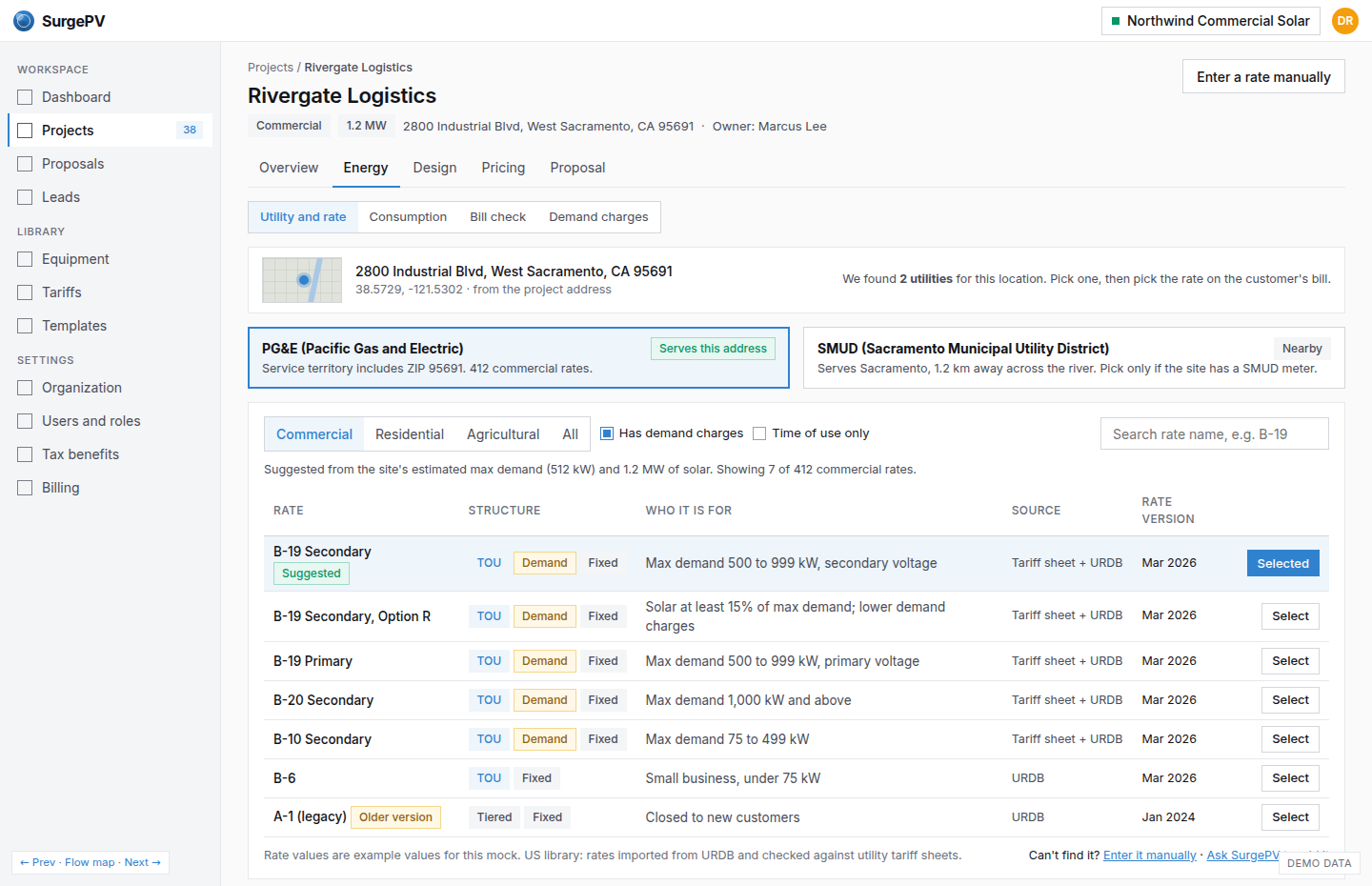The width and height of the screenshot is (1372, 886).
Task: Click the Proposals sidebar icon
Action: pyautogui.click(x=25, y=164)
